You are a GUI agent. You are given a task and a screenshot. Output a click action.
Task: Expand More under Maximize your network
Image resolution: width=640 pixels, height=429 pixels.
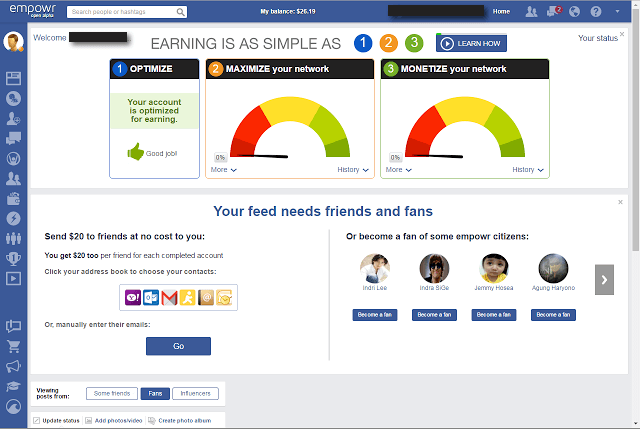point(224,170)
